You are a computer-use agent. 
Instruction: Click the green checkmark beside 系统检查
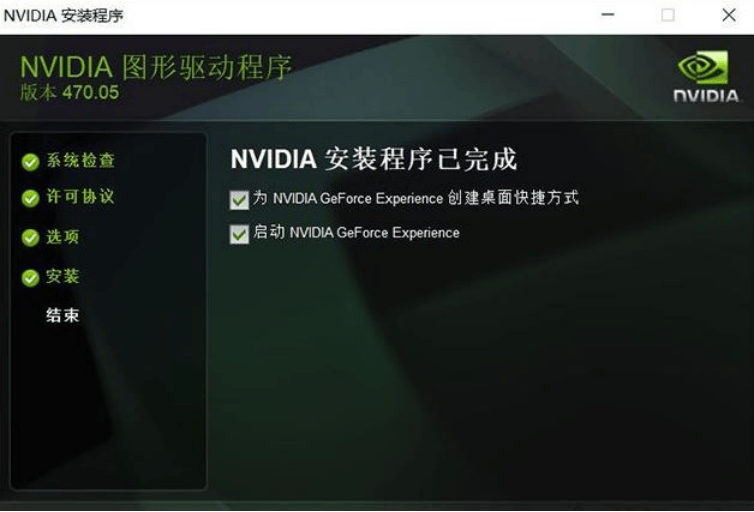click(x=30, y=162)
